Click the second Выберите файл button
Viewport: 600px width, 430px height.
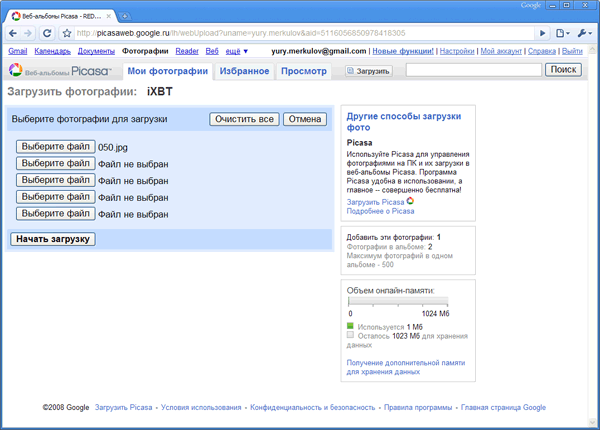55,163
